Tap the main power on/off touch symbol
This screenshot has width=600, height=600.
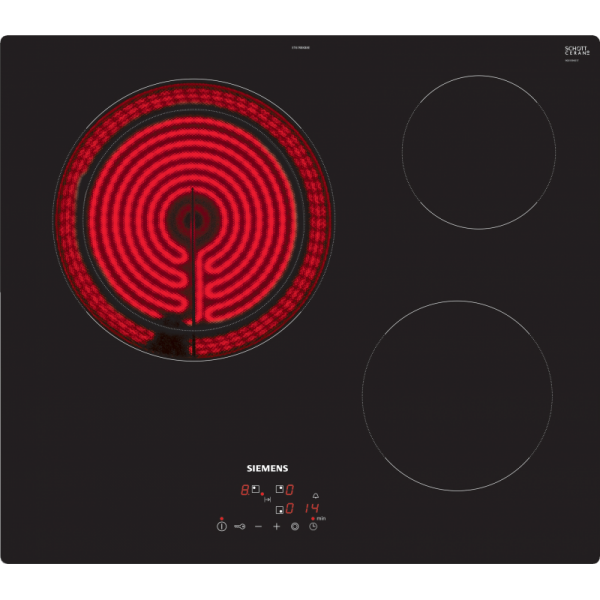(x=222, y=527)
